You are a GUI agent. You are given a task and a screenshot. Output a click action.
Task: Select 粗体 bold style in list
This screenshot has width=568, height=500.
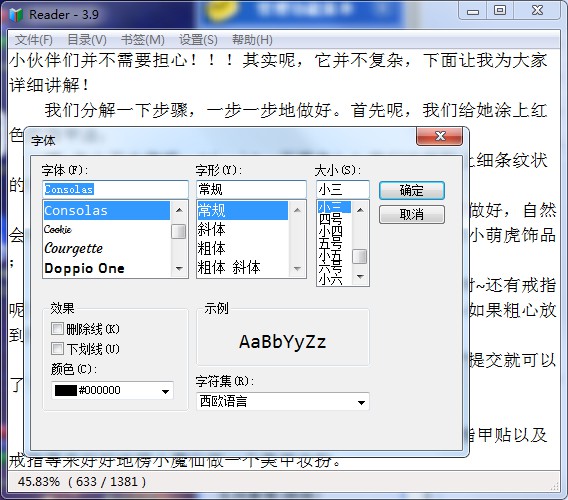coord(242,249)
